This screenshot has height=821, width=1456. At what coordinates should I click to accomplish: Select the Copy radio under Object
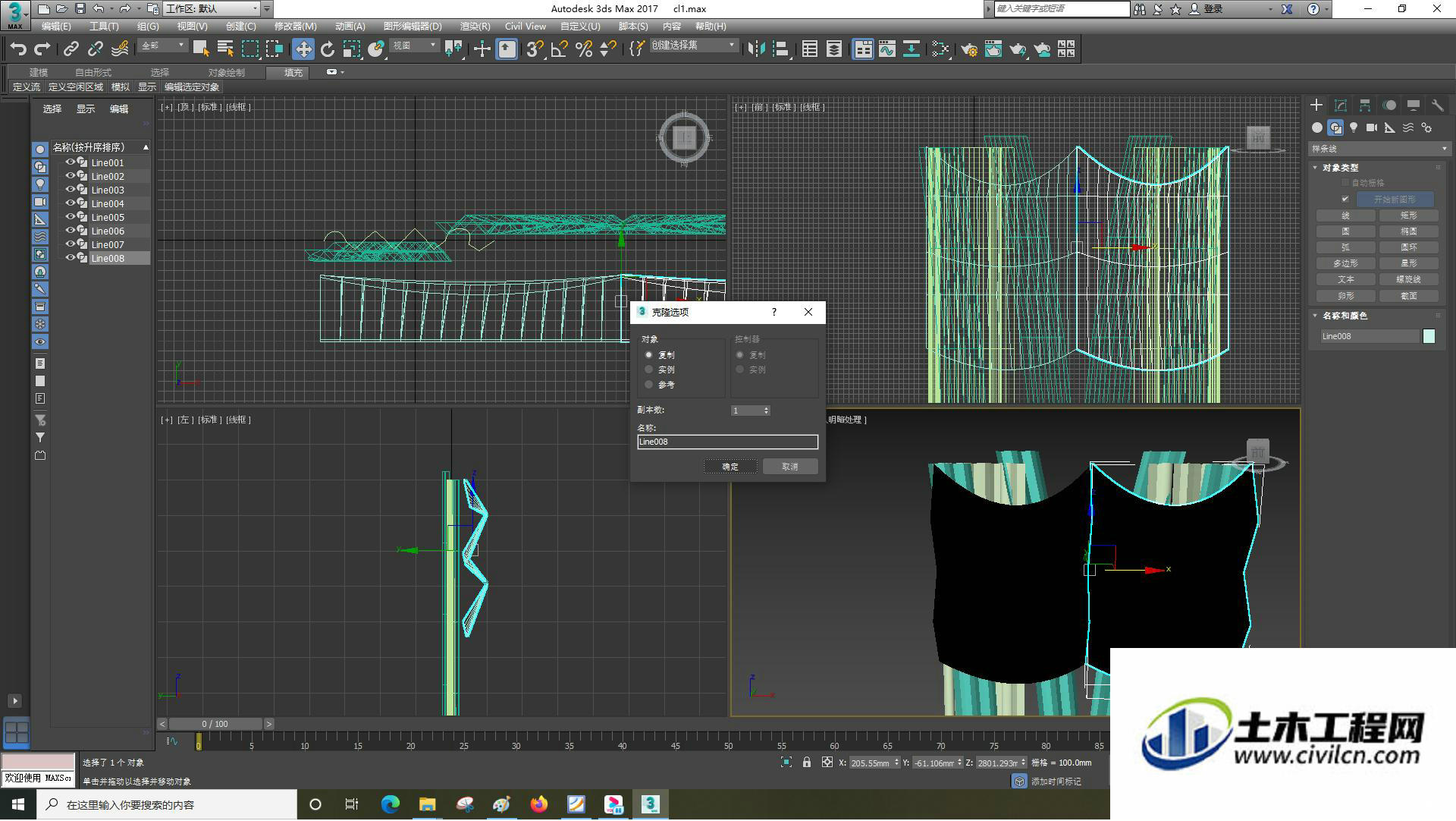(649, 355)
